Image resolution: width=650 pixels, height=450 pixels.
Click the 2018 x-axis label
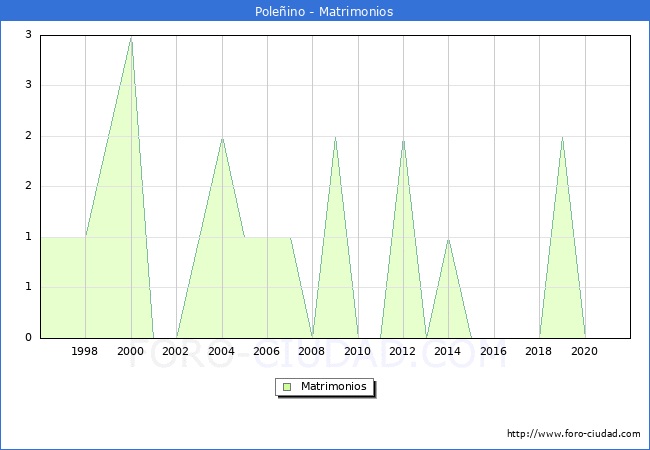point(538,351)
